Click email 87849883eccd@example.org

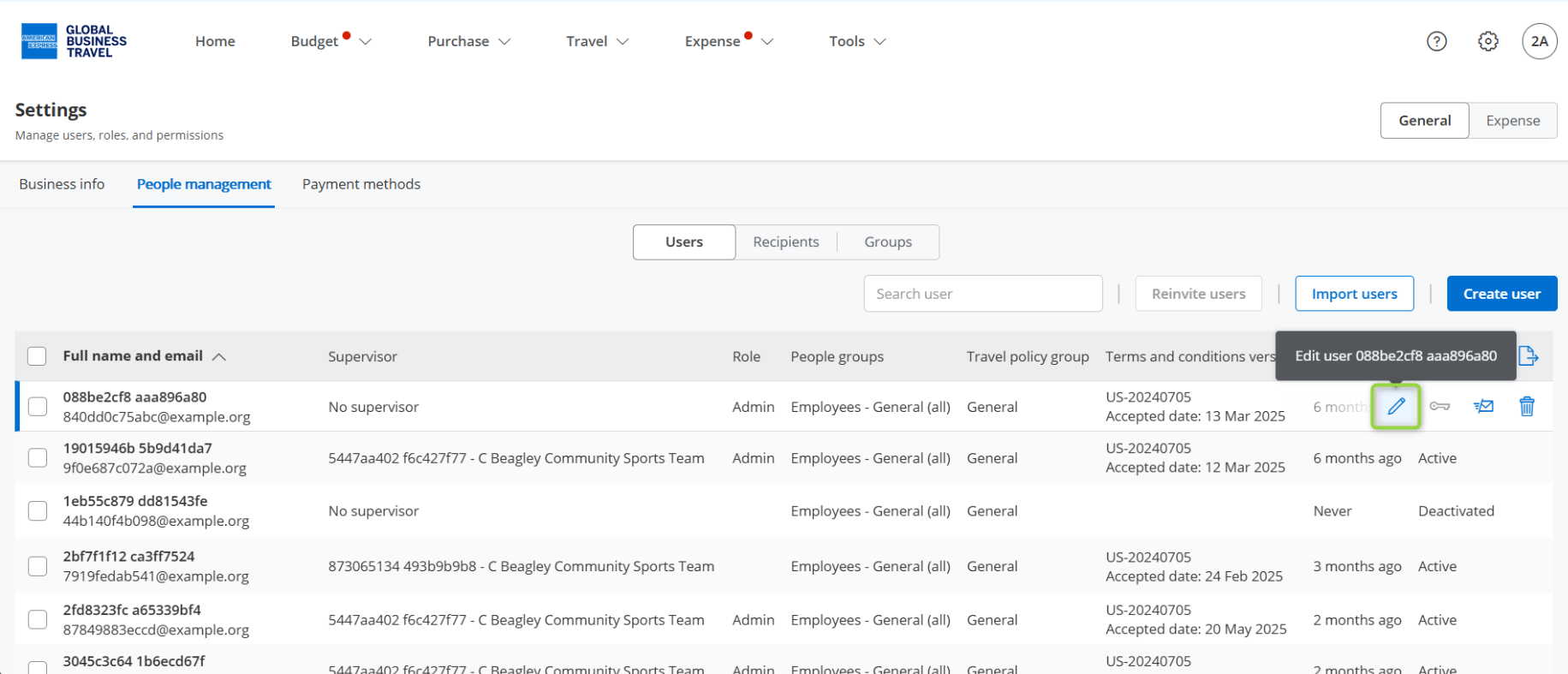pyautogui.click(x=156, y=629)
